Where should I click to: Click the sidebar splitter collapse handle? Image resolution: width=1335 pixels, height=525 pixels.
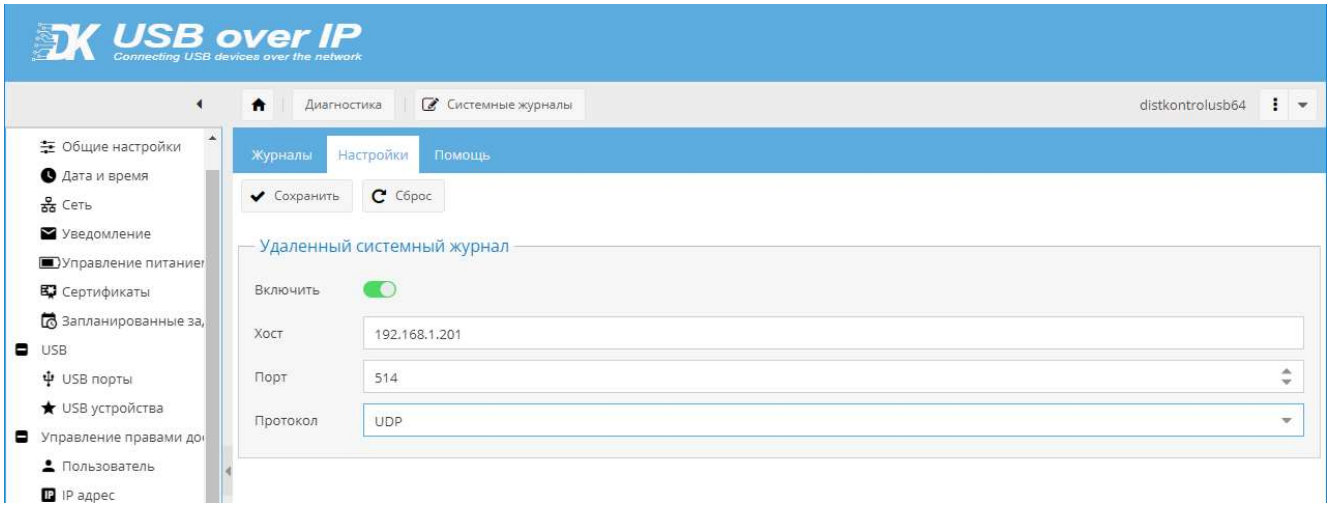point(226,470)
